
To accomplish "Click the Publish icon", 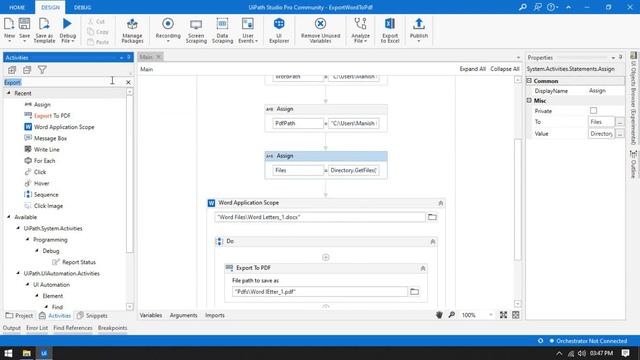I will click(419, 24).
